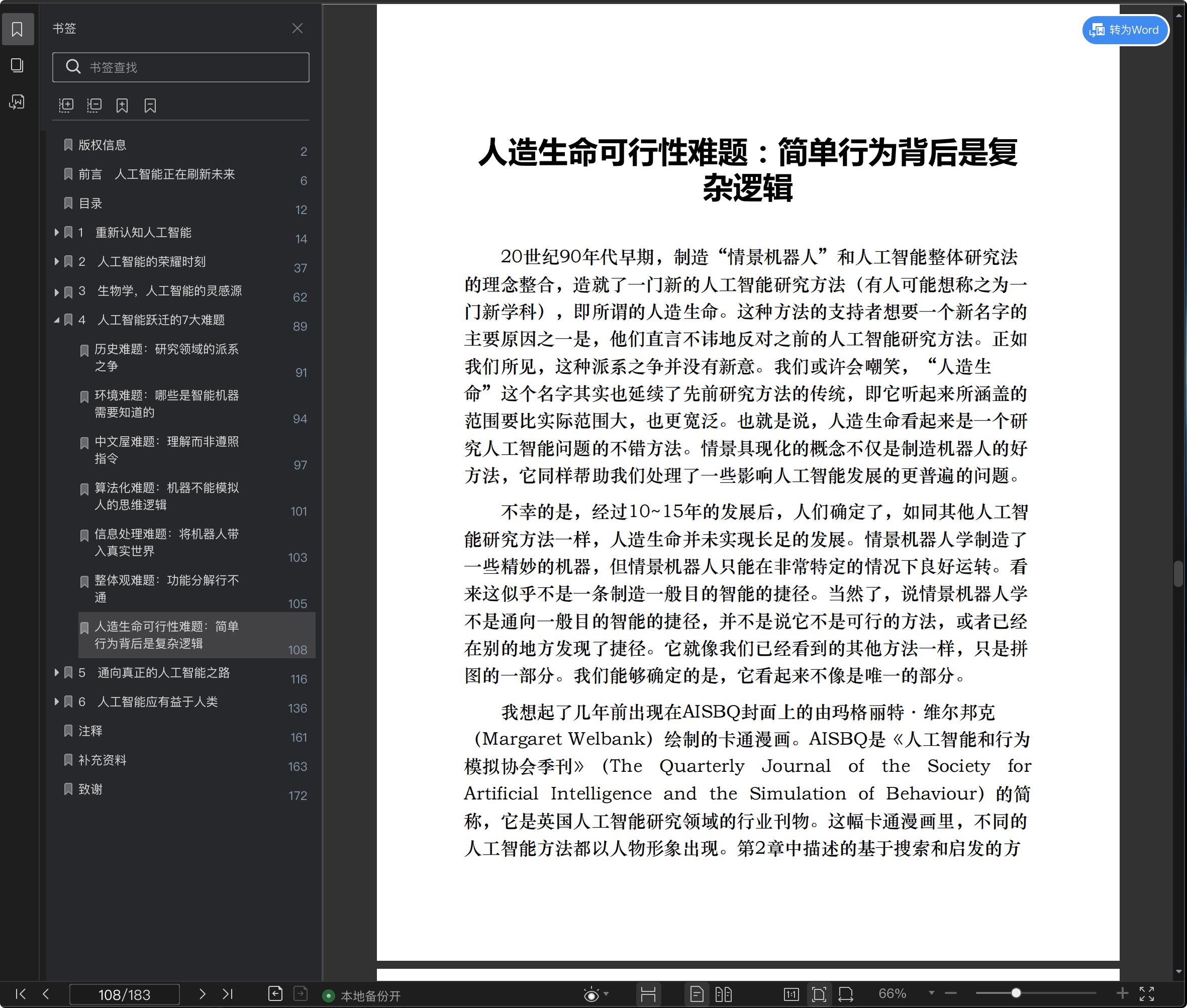This screenshot has width=1187, height=1008.
Task: Click chapter 6 人工智能应有益于人类 title
Action: point(148,702)
